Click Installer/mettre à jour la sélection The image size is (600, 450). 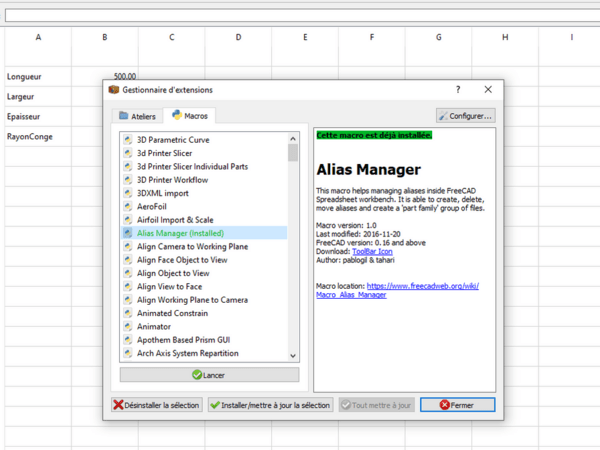[x=270, y=405]
